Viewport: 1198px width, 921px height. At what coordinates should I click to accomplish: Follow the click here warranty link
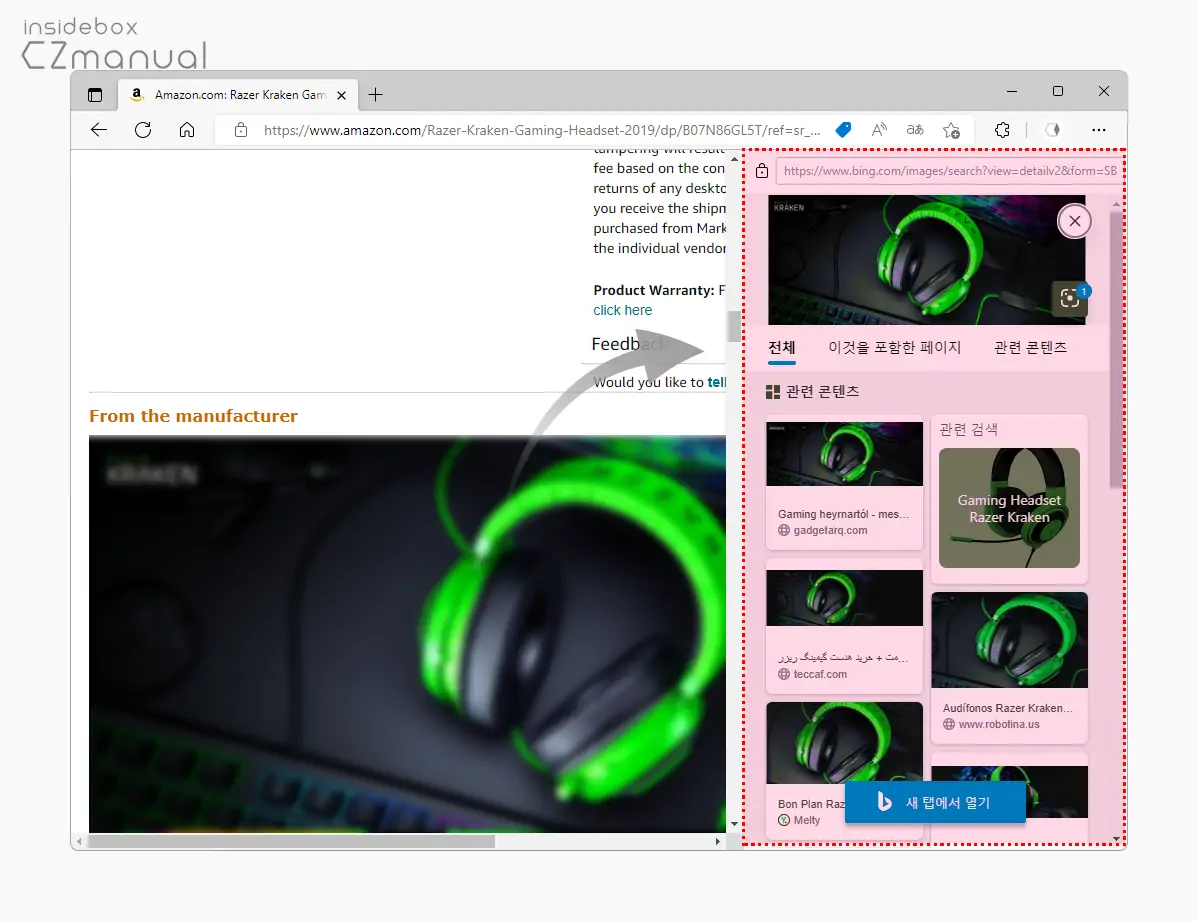click(623, 310)
